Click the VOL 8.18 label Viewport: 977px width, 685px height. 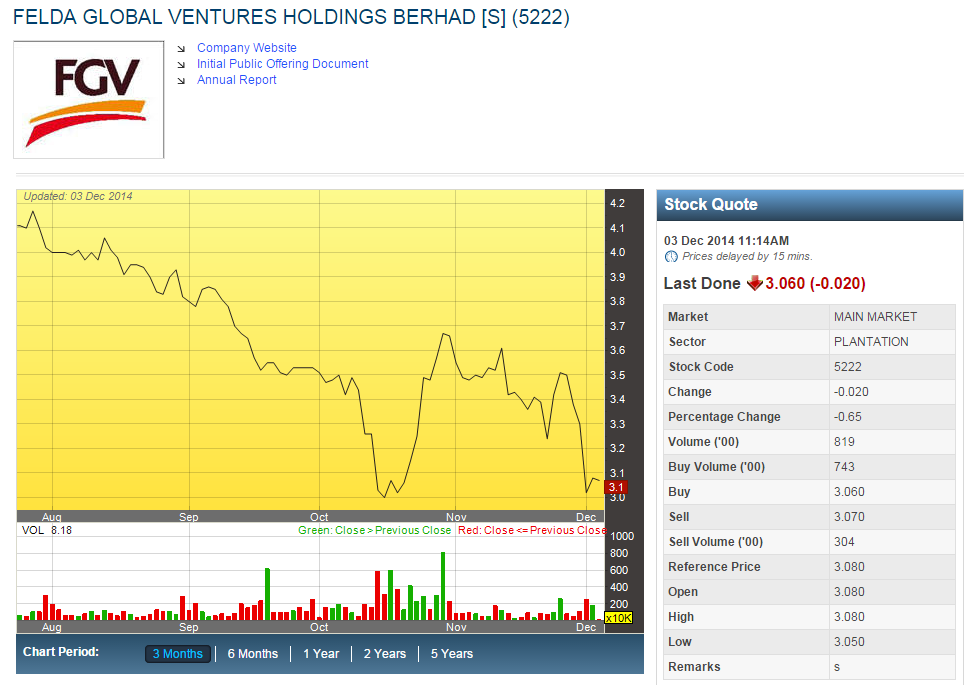coord(47,530)
